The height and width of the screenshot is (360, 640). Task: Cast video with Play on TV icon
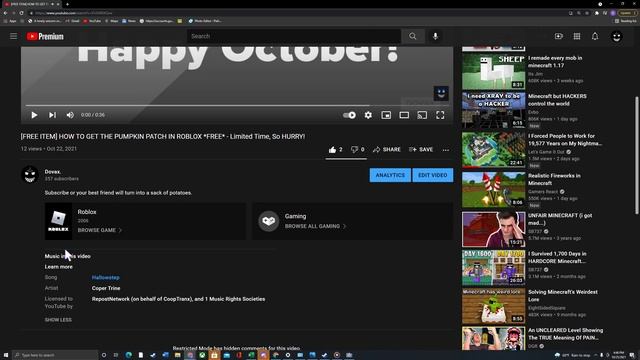[422, 115]
